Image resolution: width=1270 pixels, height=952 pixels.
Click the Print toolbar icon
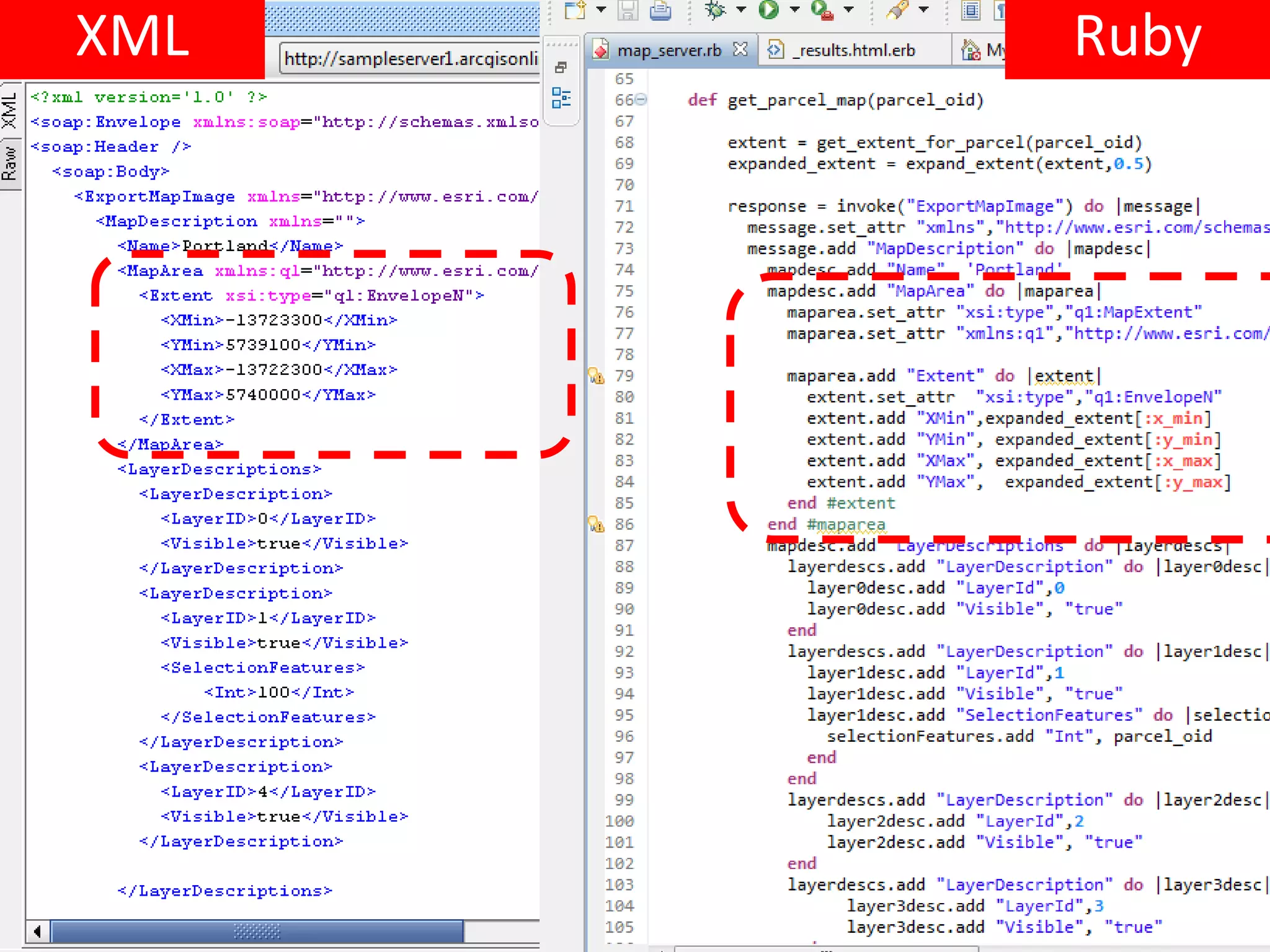point(660,10)
